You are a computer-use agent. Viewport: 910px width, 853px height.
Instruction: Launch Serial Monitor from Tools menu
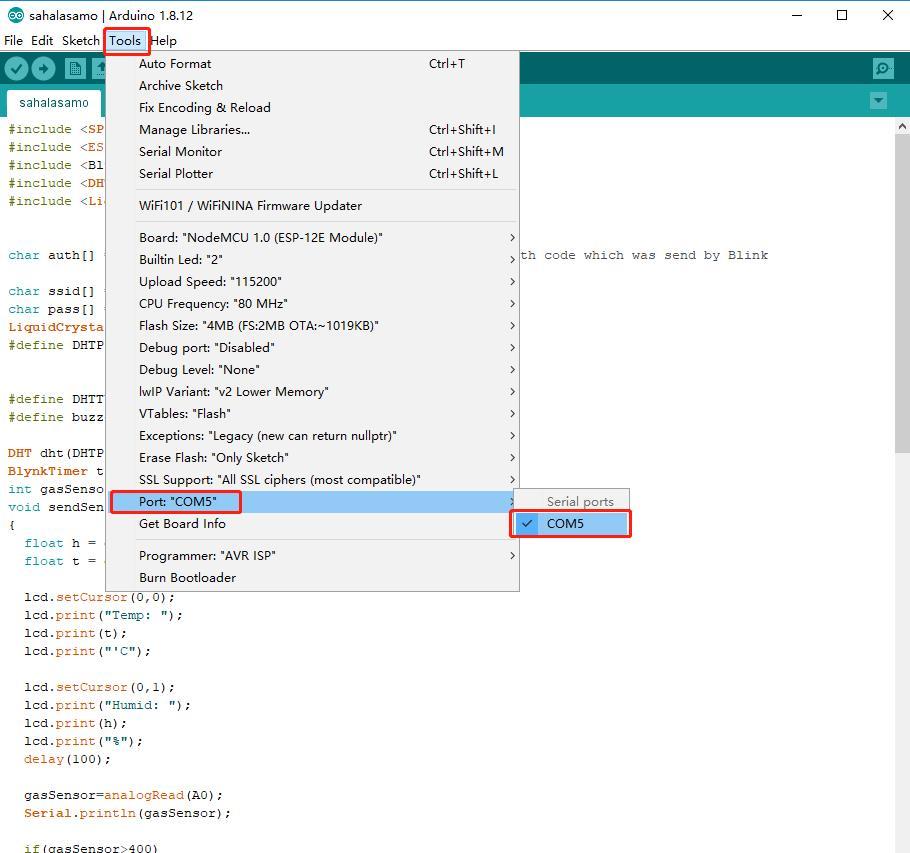click(312, 152)
